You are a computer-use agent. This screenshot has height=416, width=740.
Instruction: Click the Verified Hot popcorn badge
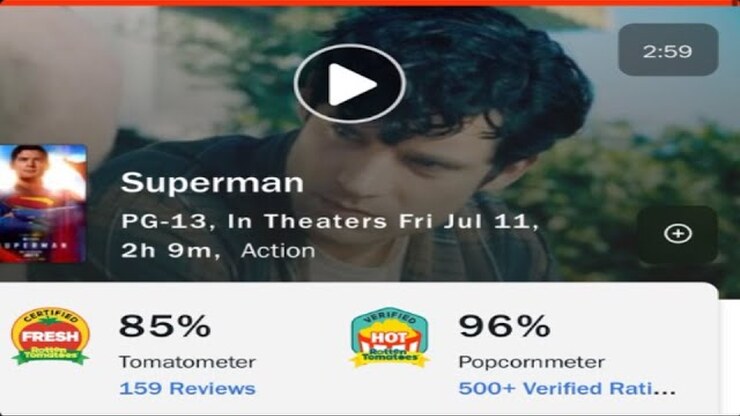[x=389, y=337]
